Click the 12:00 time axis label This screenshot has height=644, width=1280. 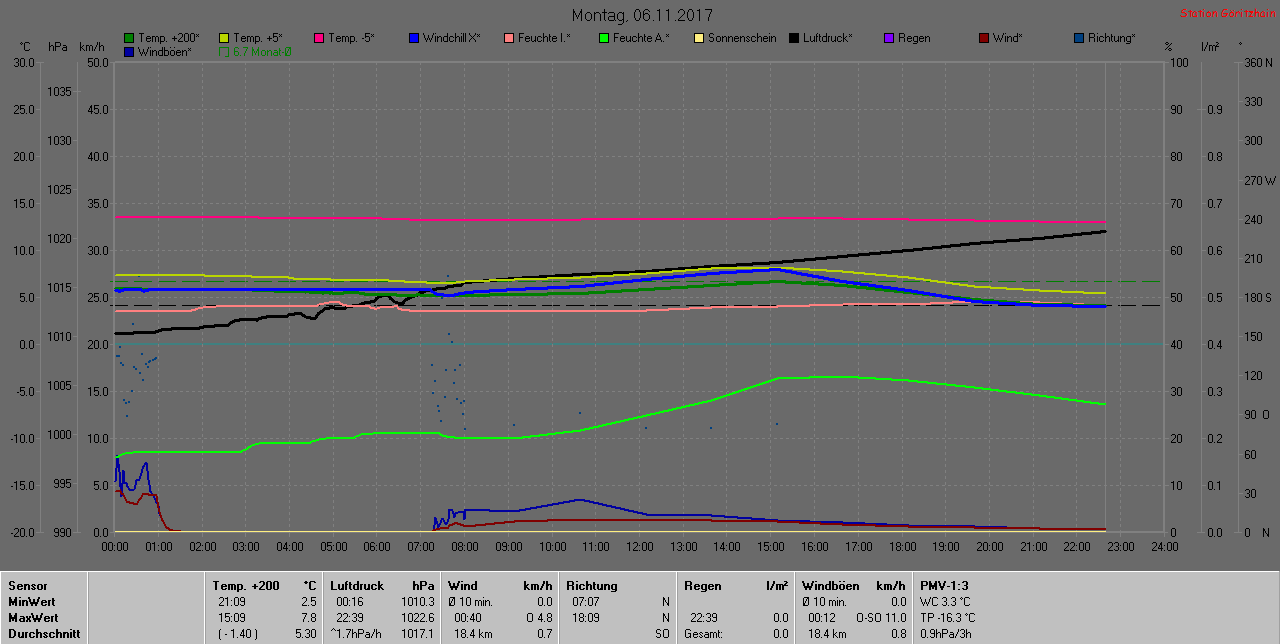640,547
